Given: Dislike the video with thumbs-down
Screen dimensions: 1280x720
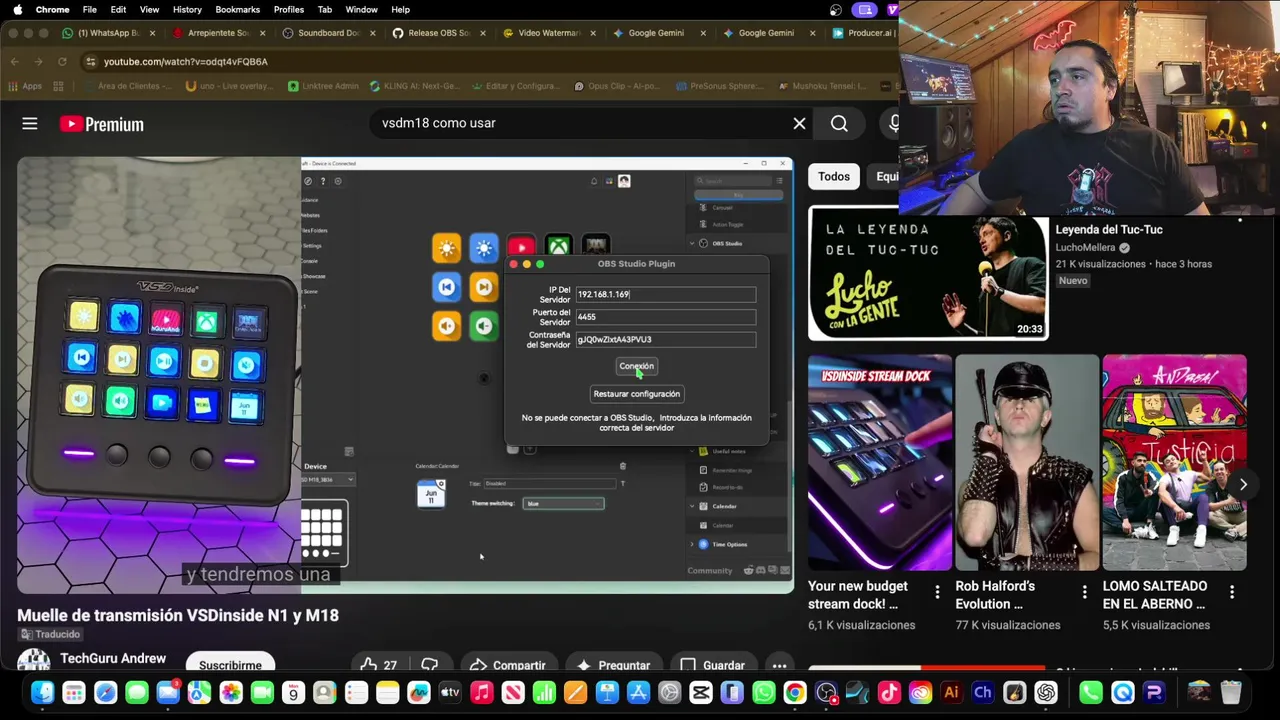Looking at the screenshot, I should (x=430, y=665).
